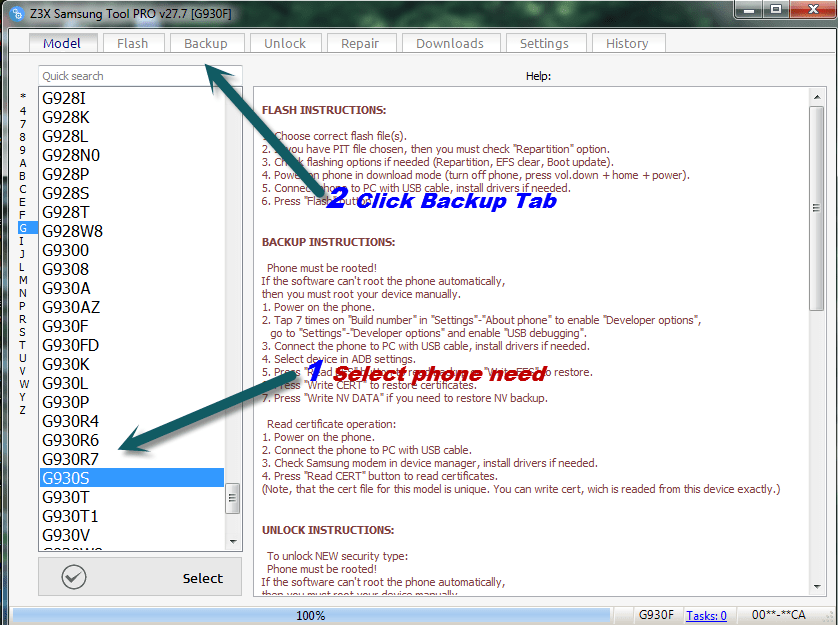The image size is (838, 625).
Task: Click the asterisk in alphabet index
Action: [22, 97]
